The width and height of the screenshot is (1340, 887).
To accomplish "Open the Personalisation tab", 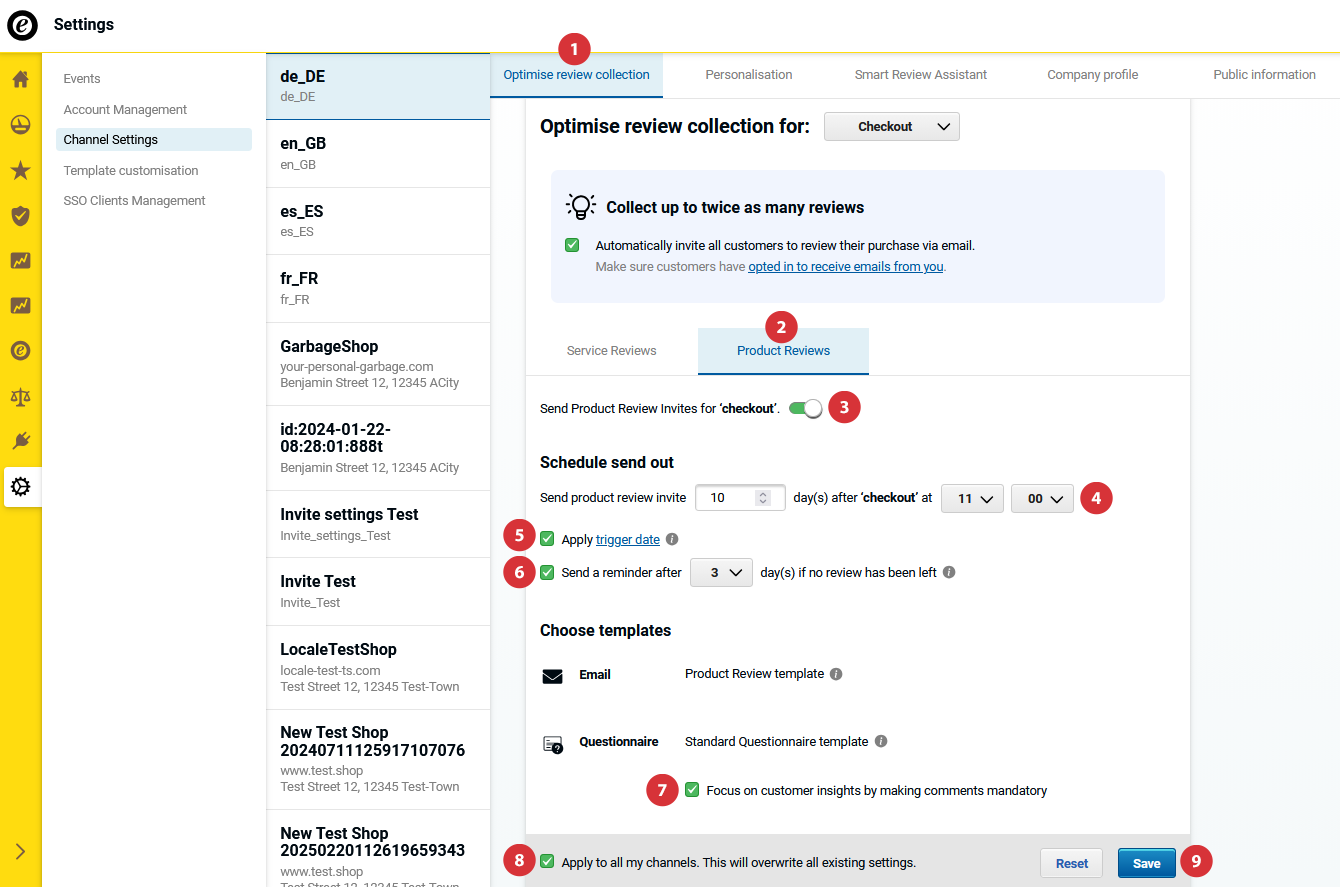I will coord(748,75).
